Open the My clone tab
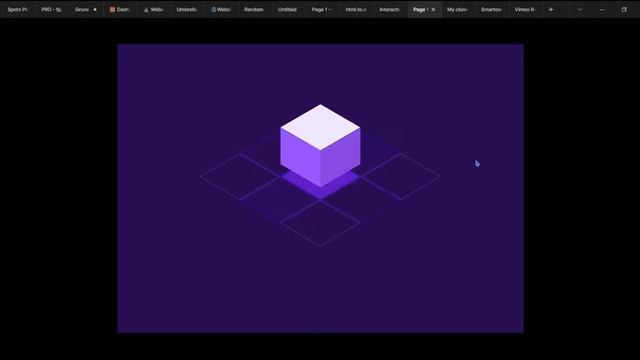 (x=457, y=9)
